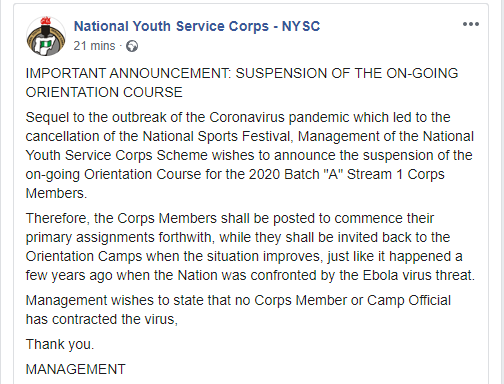Open the NYSC profile picture avatar

click(x=46, y=36)
